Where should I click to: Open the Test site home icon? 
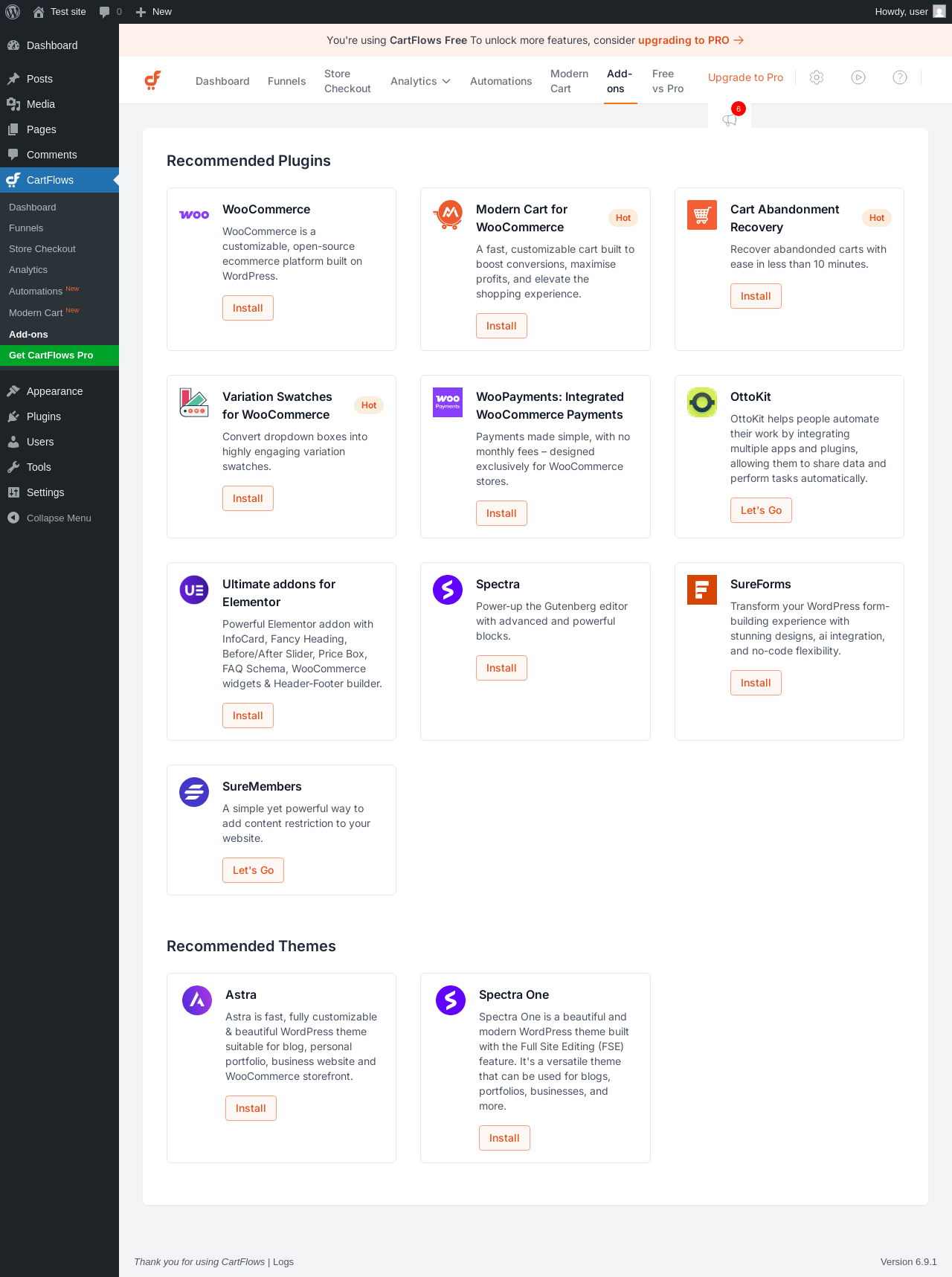[x=39, y=12]
